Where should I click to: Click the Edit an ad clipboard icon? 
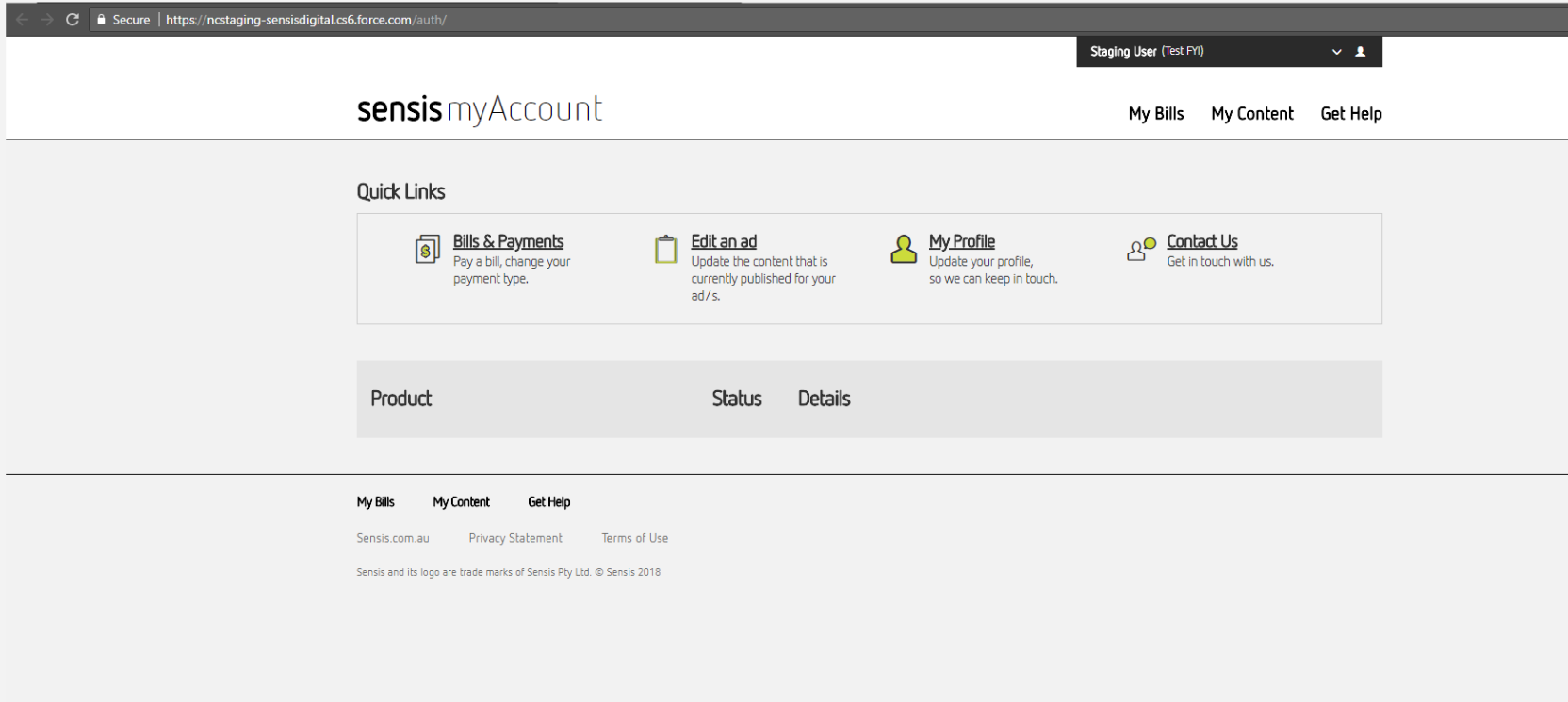click(x=666, y=249)
